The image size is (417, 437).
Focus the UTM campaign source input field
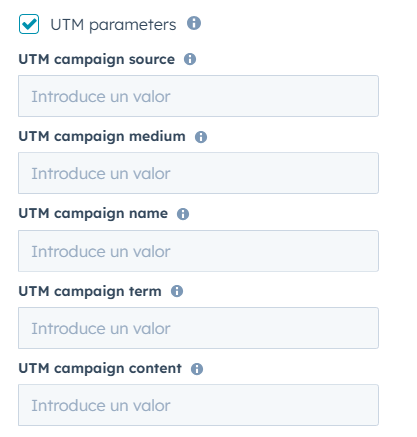(198, 96)
